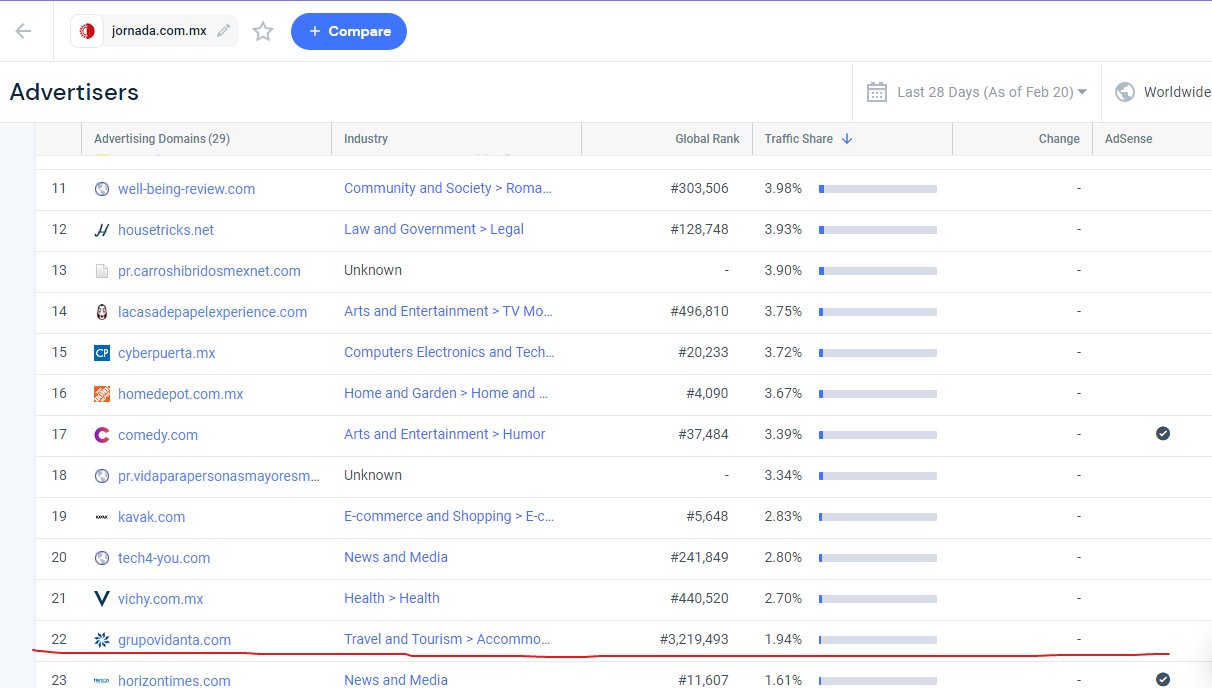Select the 1.61% traffic share value

783,680
